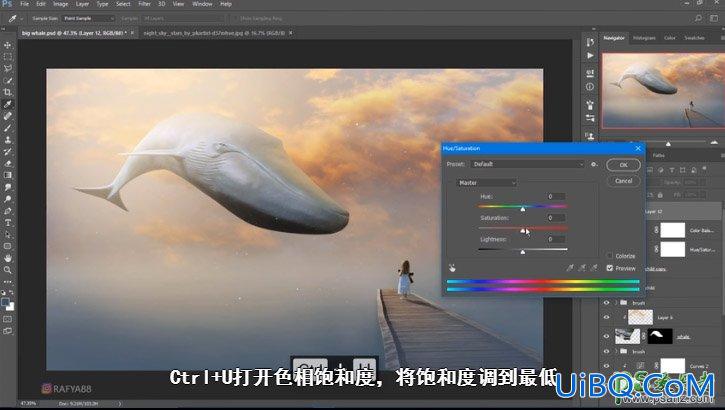Hide Layer 5 via eye icon

point(606,317)
